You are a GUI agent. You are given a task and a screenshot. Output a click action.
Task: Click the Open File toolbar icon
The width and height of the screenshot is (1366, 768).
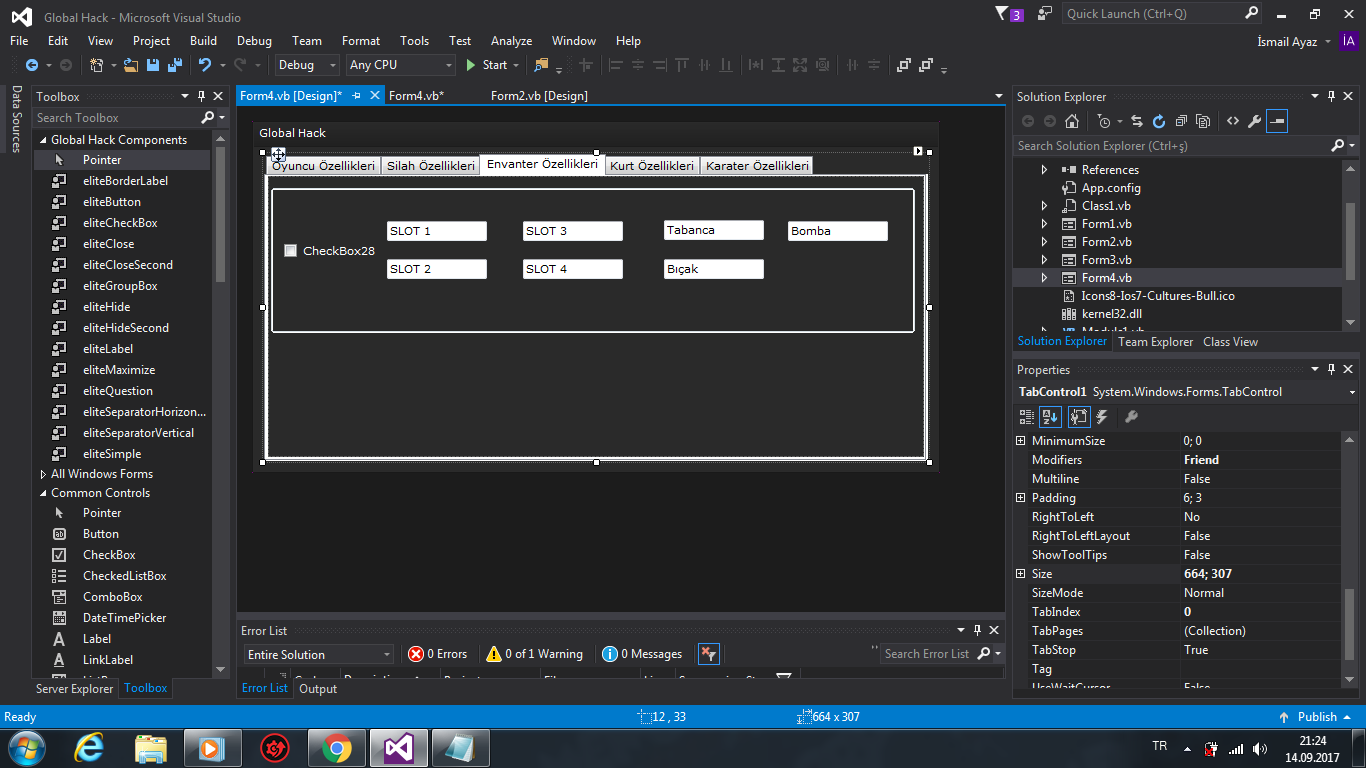coord(131,65)
